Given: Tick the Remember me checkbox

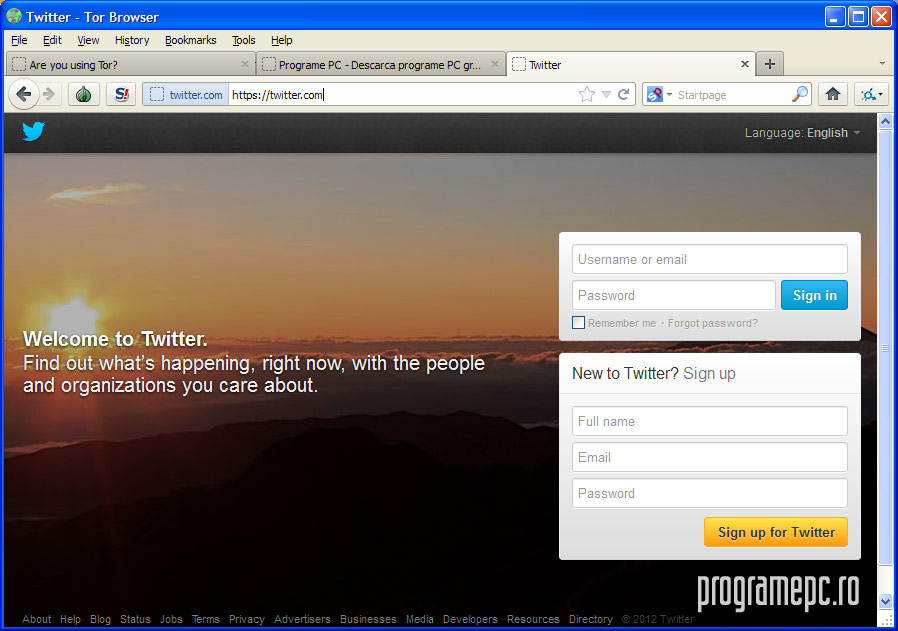Looking at the screenshot, I should pyautogui.click(x=578, y=323).
